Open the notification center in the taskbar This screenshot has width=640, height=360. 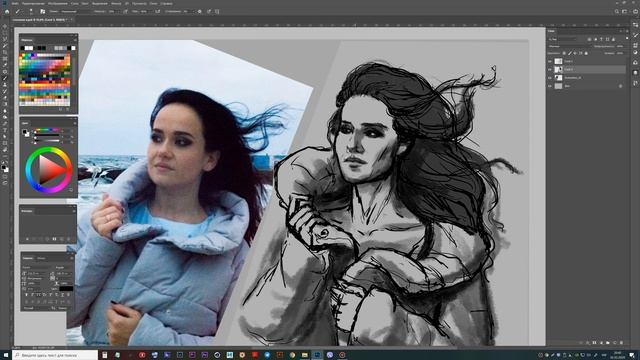point(631,355)
